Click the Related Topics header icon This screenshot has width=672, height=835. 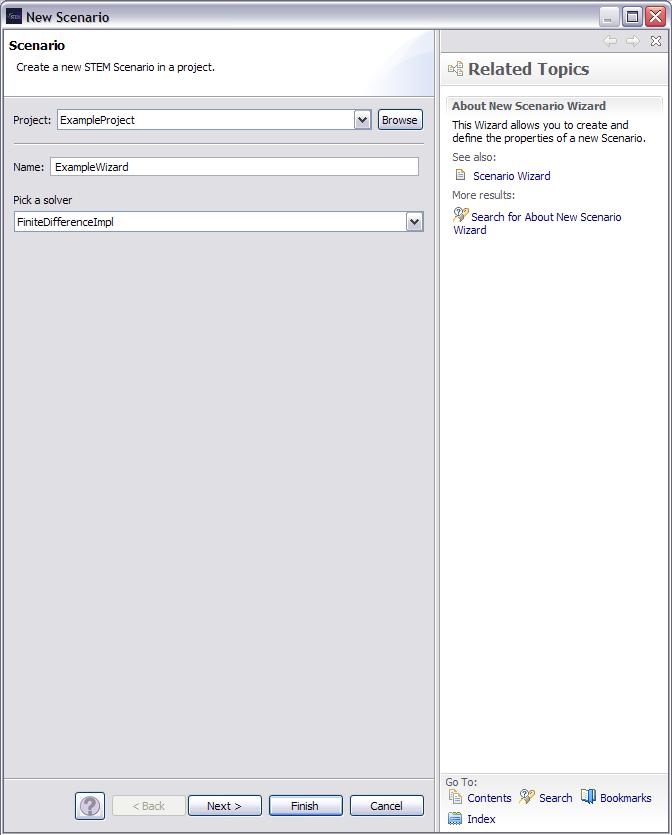click(455, 69)
